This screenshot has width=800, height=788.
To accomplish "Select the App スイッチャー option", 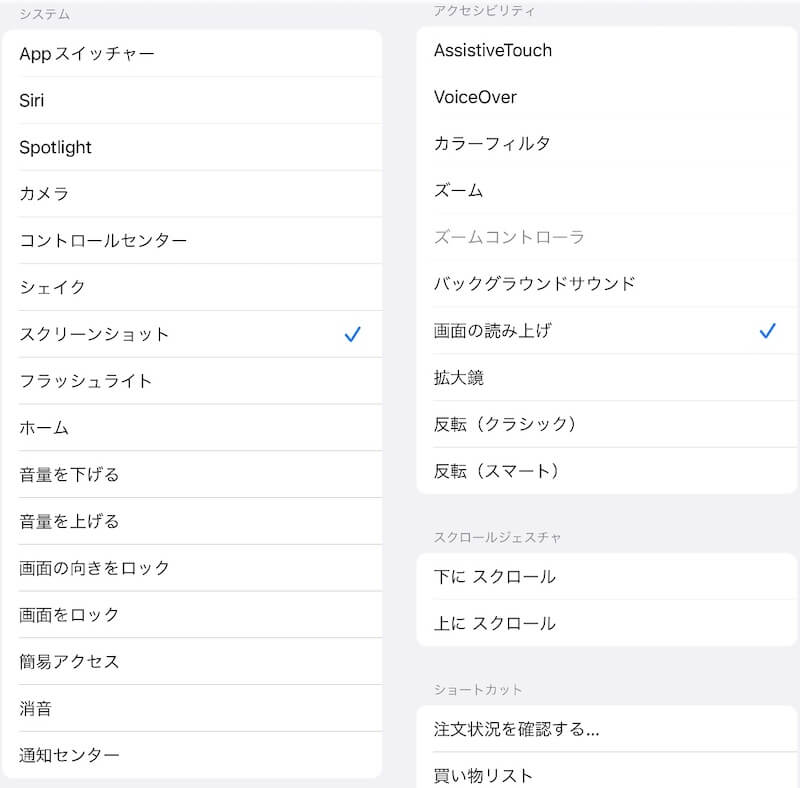I will pyautogui.click(x=192, y=54).
